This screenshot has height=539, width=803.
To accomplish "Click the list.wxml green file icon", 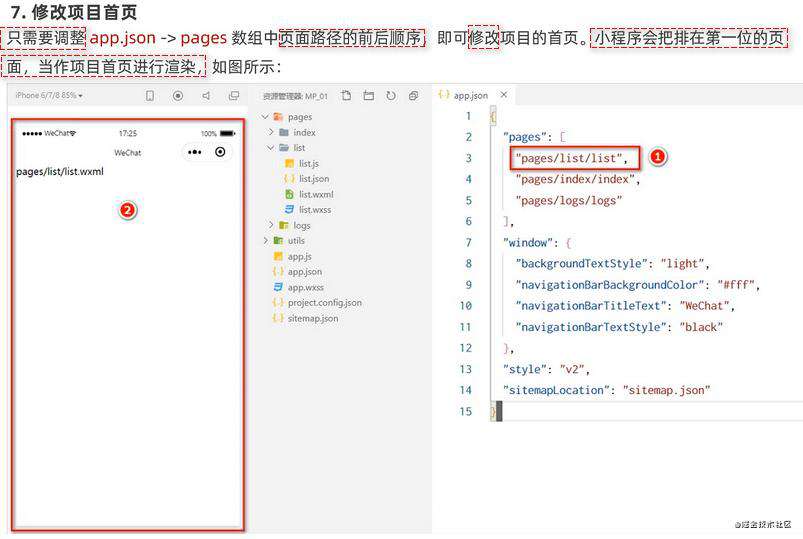I will pyautogui.click(x=289, y=194).
